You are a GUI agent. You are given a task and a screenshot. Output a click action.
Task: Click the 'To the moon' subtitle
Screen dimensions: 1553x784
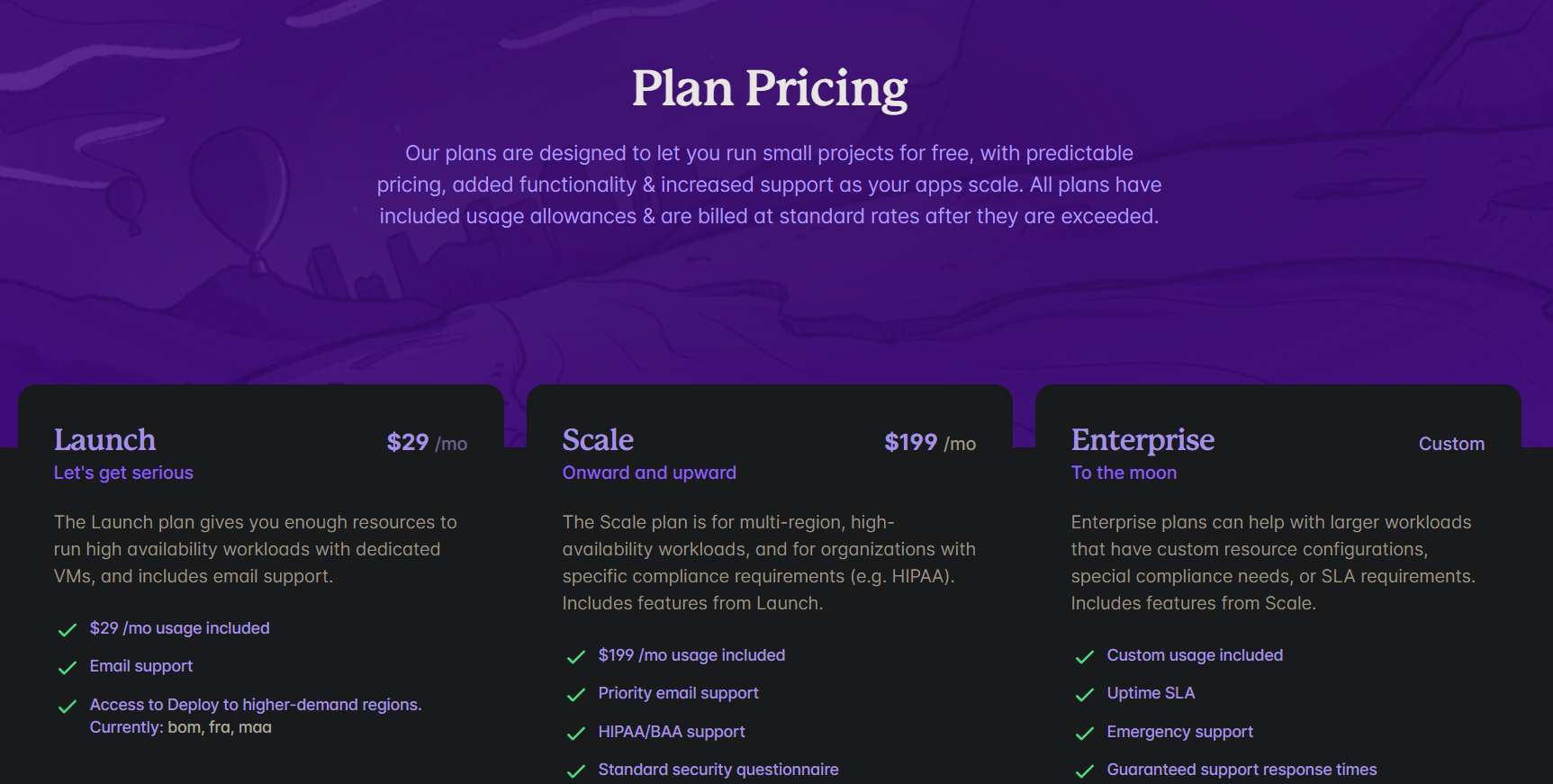[x=1124, y=473]
